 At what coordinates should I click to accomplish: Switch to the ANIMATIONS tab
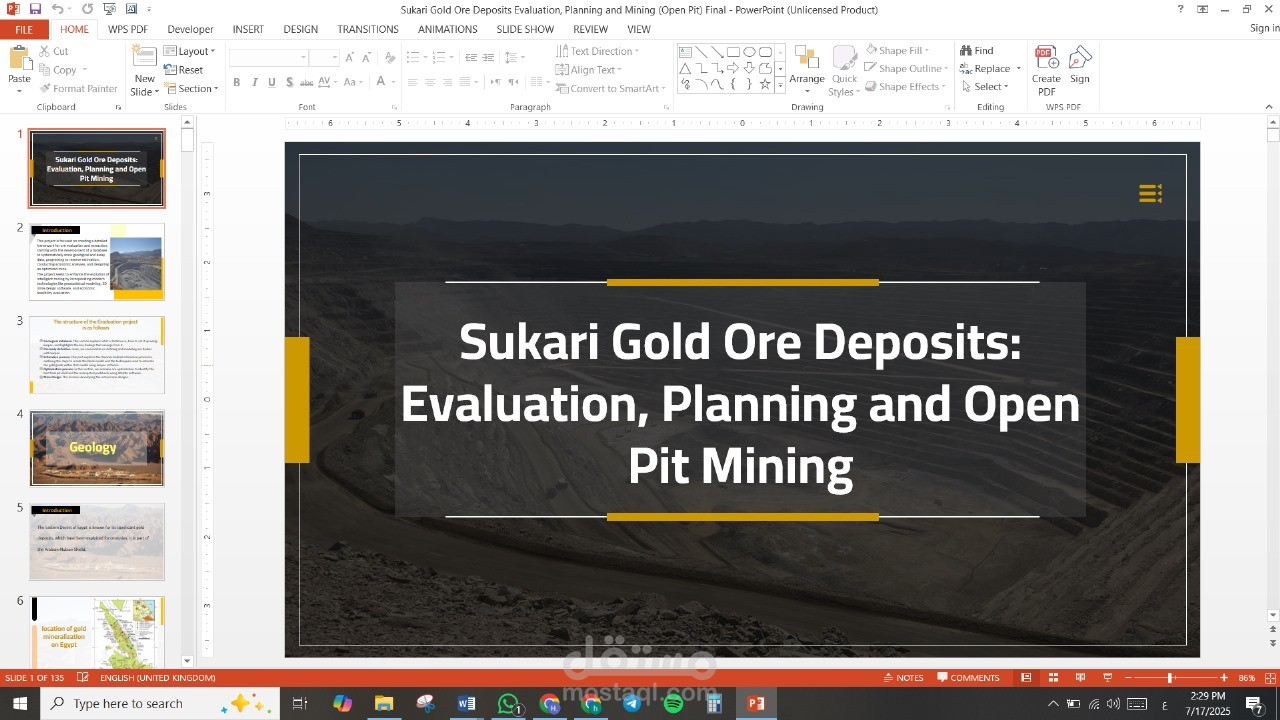(x=447, y=30)
